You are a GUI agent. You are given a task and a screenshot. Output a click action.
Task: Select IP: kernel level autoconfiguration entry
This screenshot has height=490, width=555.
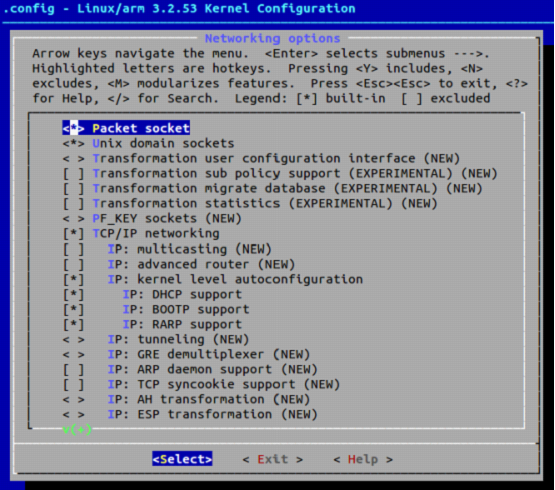235,279
